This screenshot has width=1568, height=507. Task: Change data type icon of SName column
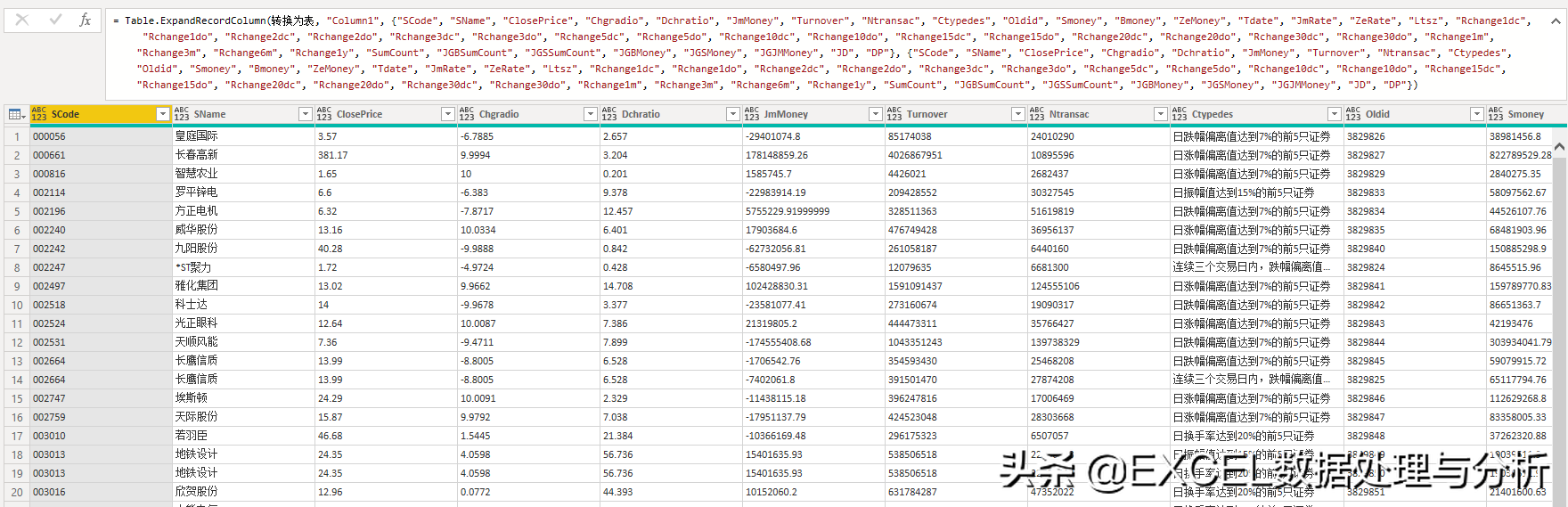tap(182, 114)
